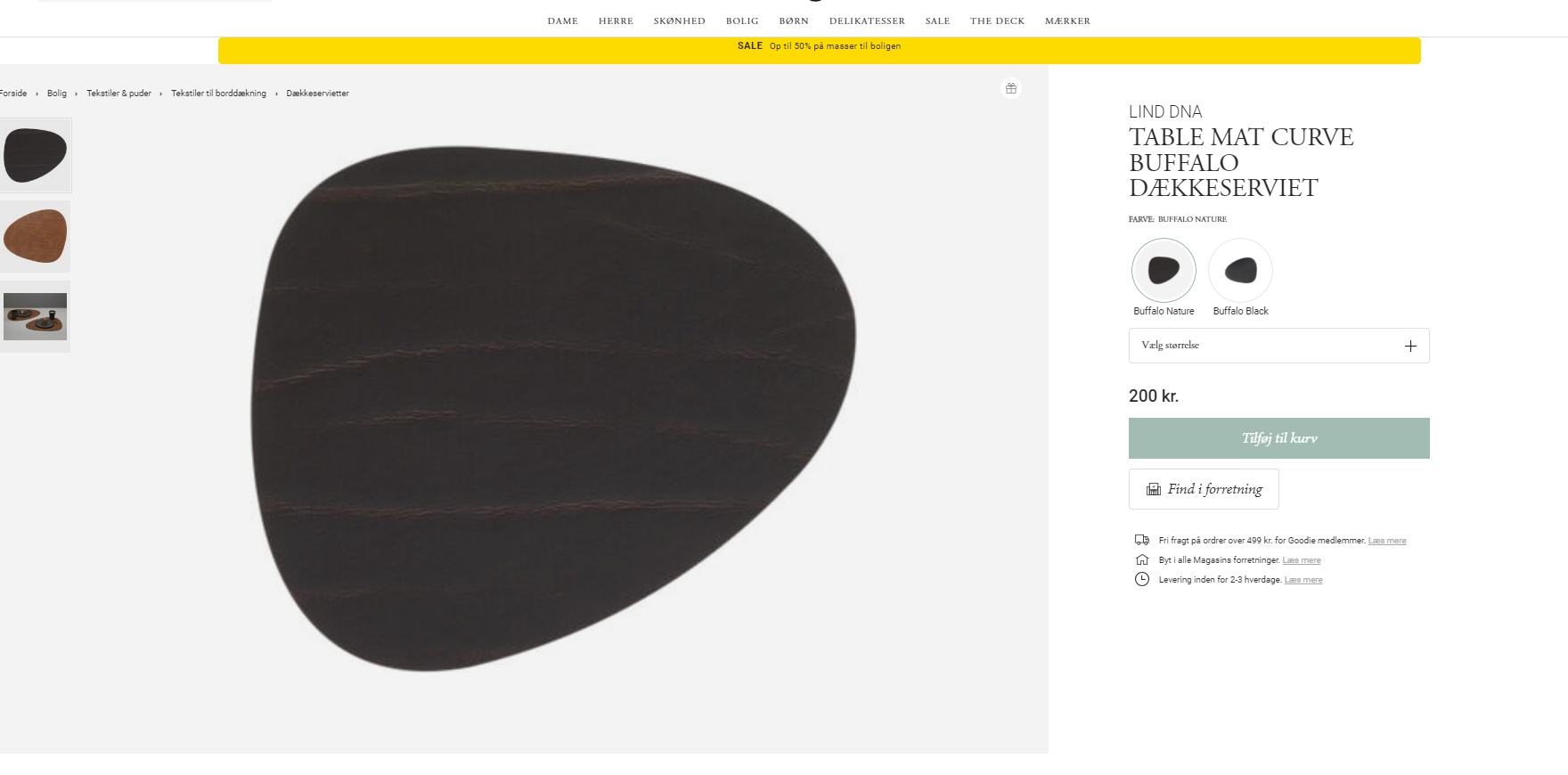Show the table setting lifestyle thumbnail
Viewport: 1568px width, 775px height.
tap(35, 316)
